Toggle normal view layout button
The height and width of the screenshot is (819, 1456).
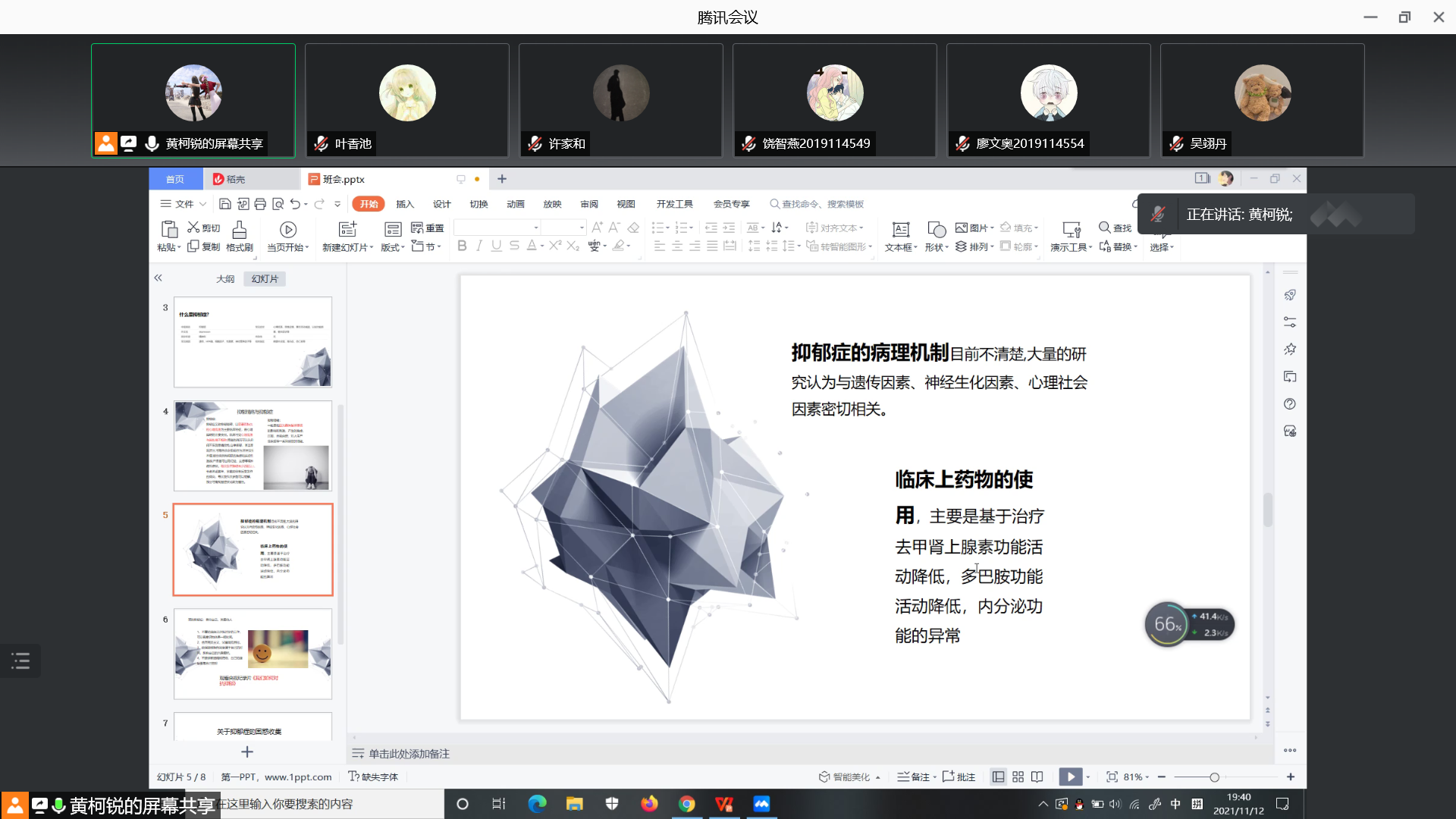(998, 777)
